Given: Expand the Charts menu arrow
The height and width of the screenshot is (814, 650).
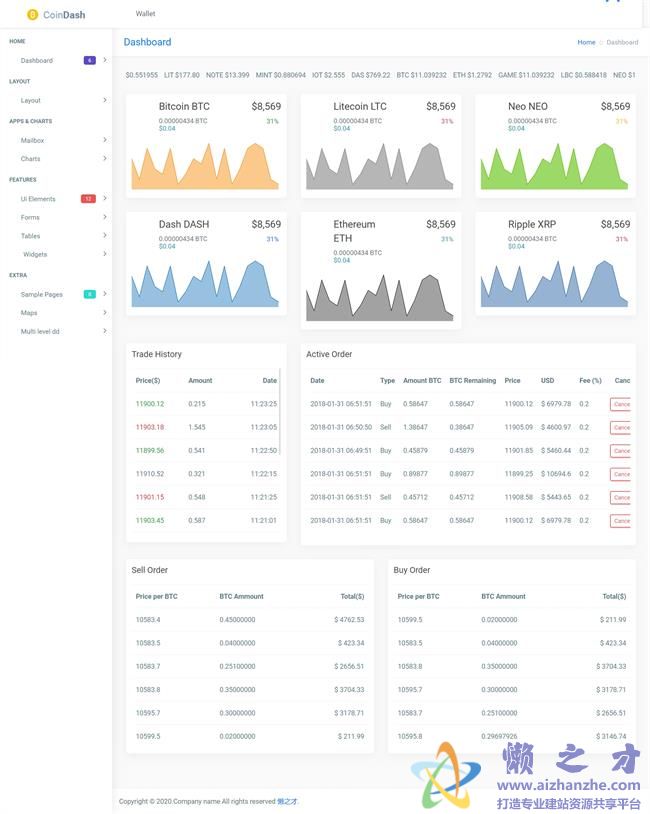Looking at the screenshot, I should tap(104, 158).
